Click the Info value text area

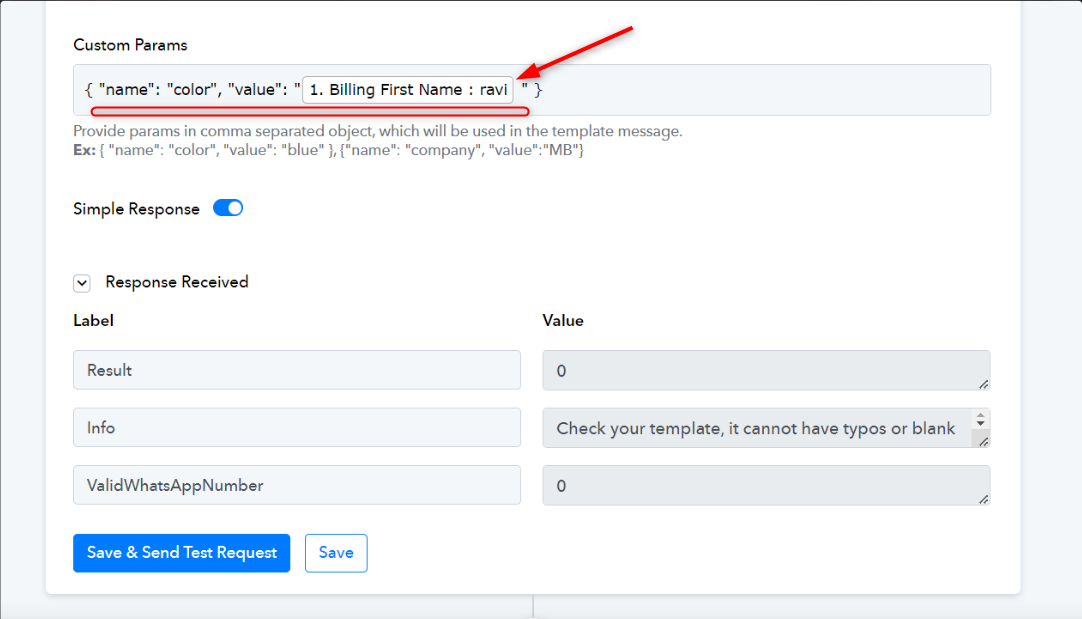(x=757, y=428)
